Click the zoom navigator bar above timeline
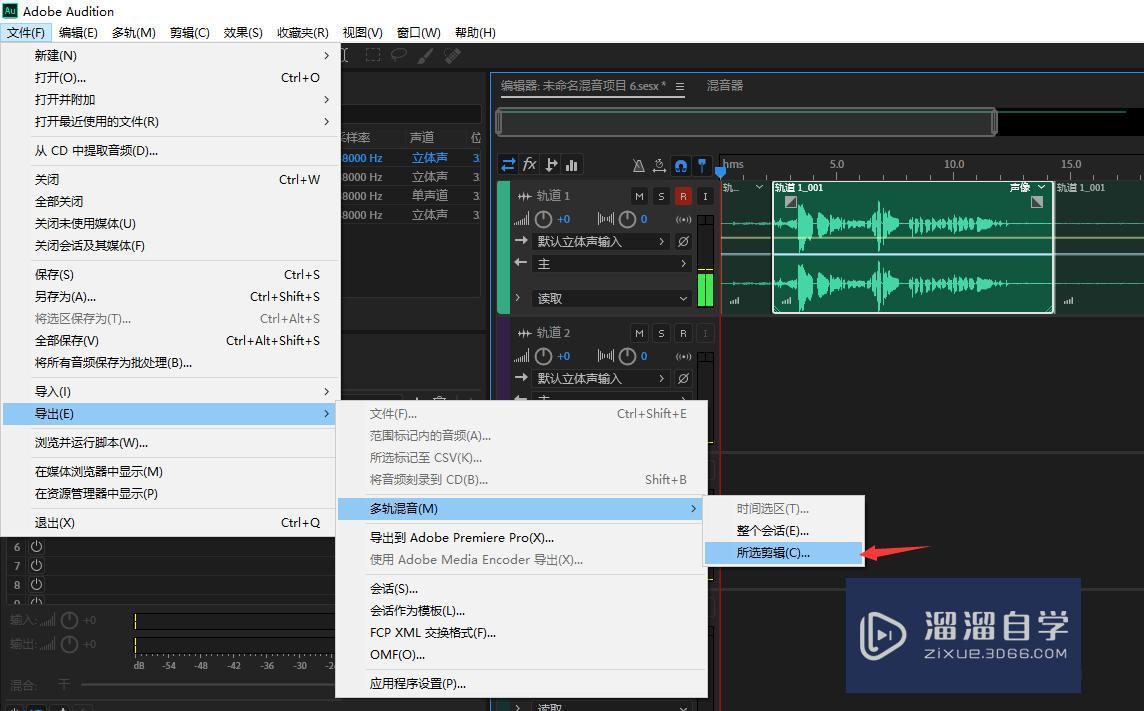The height and width of the screenshot is (711, 1144). [746, 122]
